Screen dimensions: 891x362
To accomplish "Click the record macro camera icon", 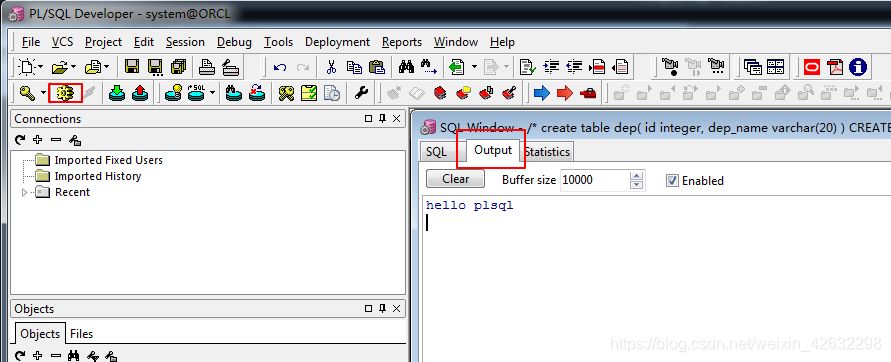I will coord(671,67).
